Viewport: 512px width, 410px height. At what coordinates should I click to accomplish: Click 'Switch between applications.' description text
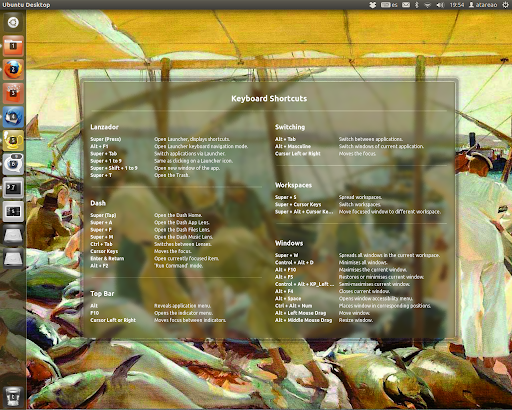point(371,139)
